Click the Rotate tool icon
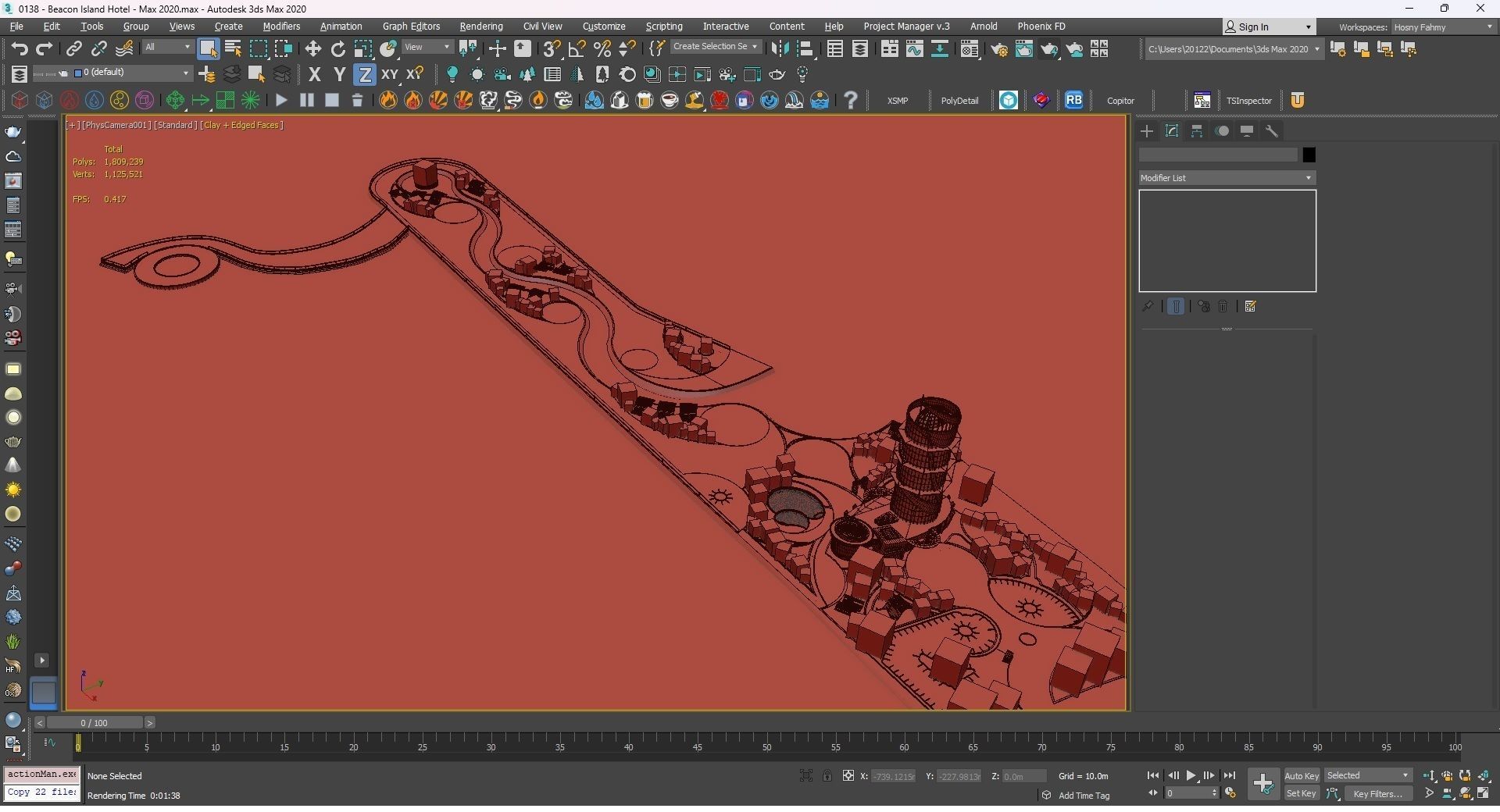Viewport: 1500px width, 812px height. click(337, 49)
